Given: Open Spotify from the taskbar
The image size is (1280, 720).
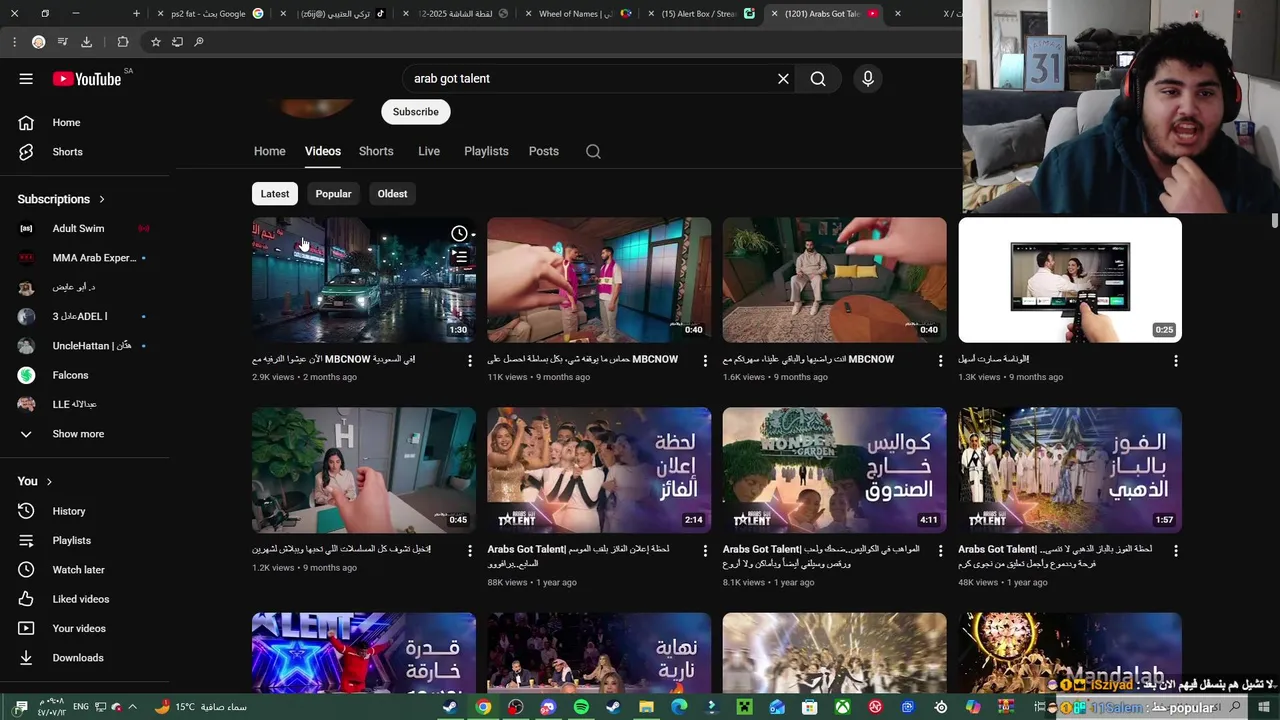Looking at the screenshot, I should point(581,707).
